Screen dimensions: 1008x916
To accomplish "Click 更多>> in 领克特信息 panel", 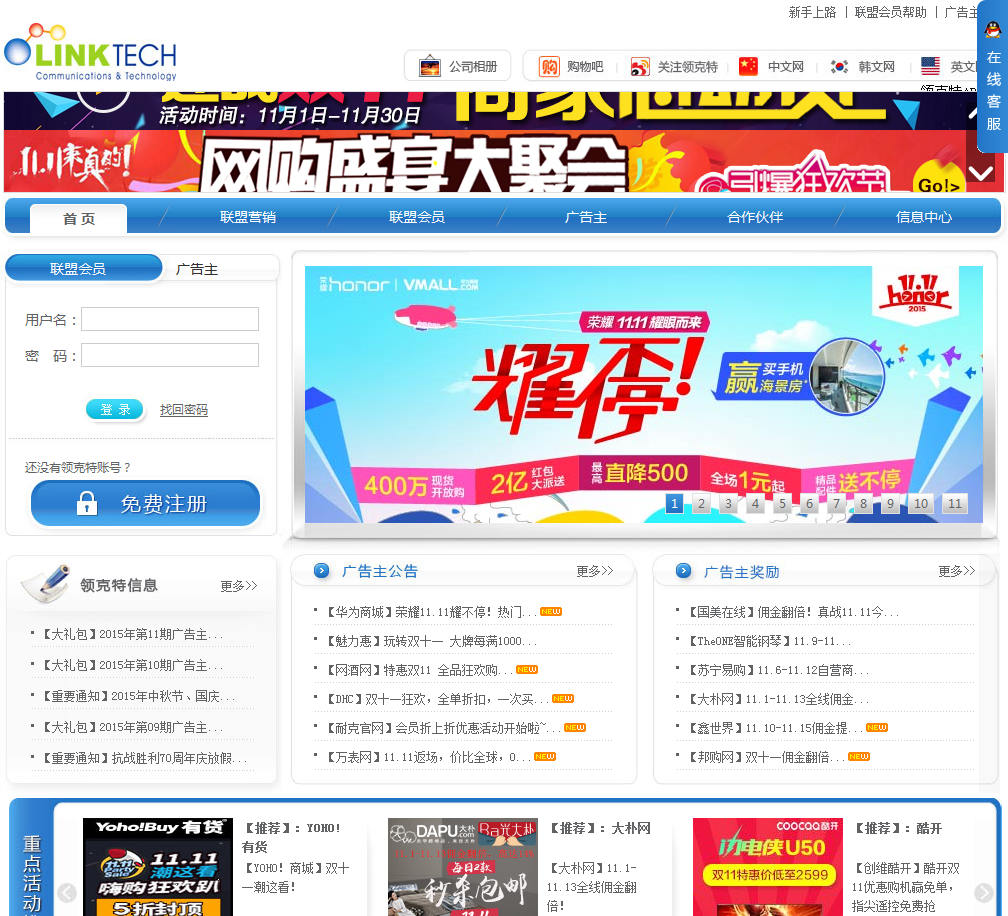I will [x=238, y=586].
